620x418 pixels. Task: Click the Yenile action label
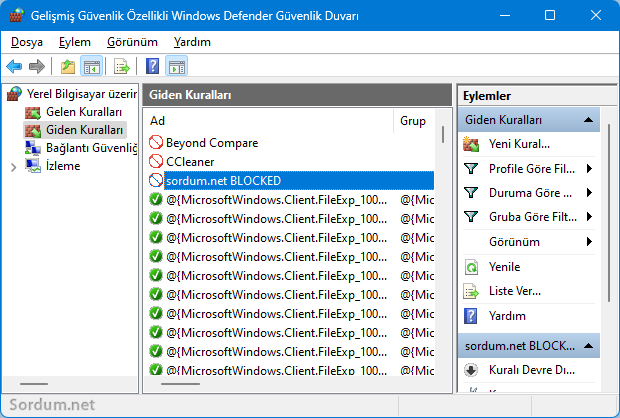point(505,267)
